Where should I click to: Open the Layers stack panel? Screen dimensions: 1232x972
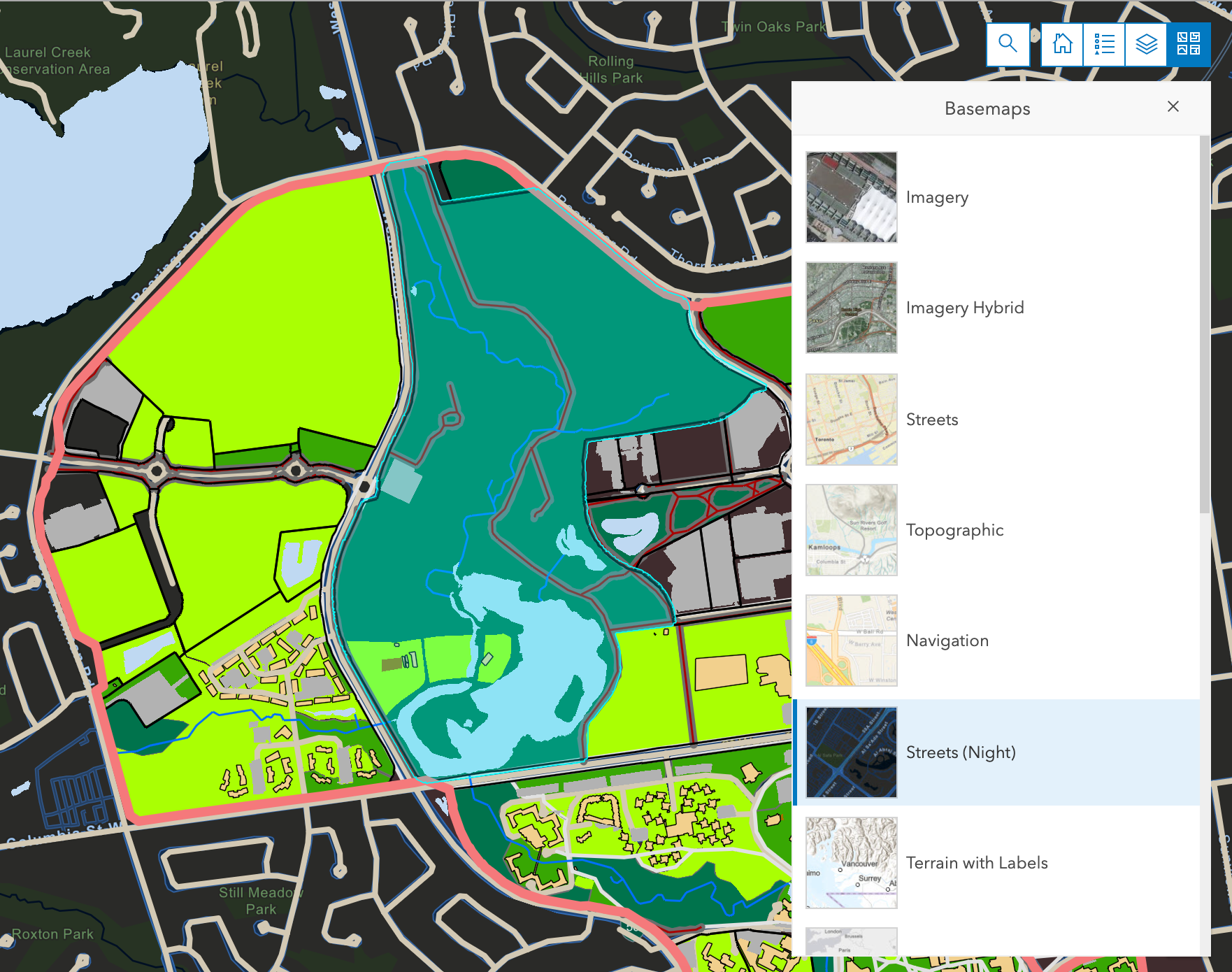click(1146, 44)
